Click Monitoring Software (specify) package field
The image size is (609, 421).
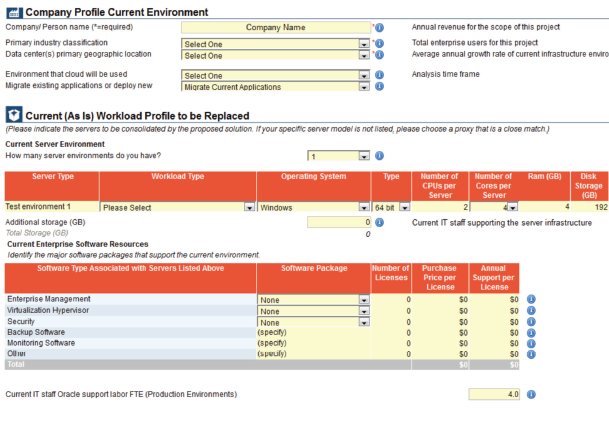313,343
